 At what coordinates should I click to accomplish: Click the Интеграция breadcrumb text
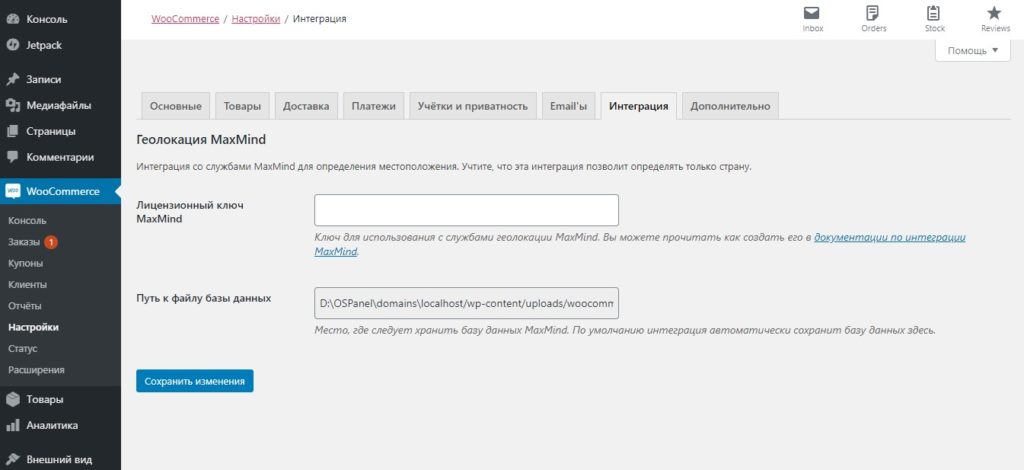pos(319,19)
